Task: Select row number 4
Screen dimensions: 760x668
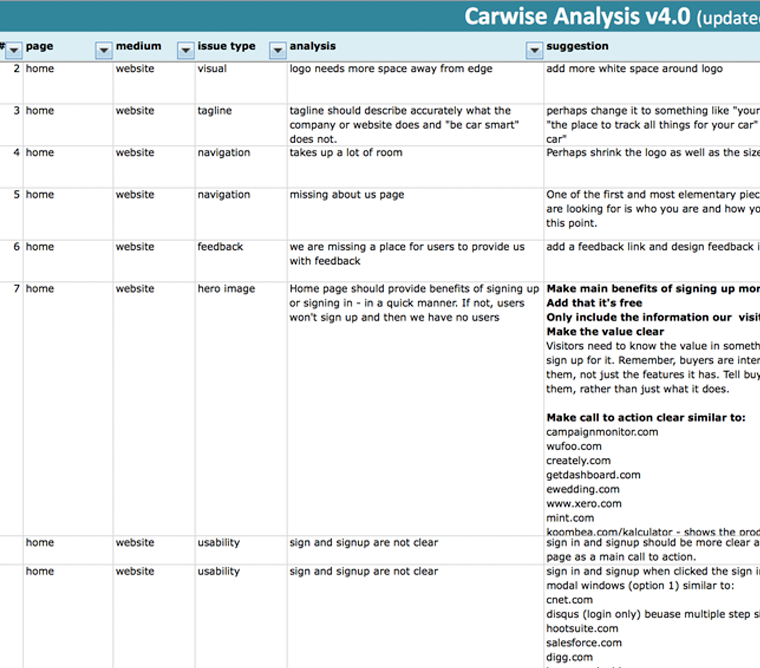Action: [x=16, y=153]
